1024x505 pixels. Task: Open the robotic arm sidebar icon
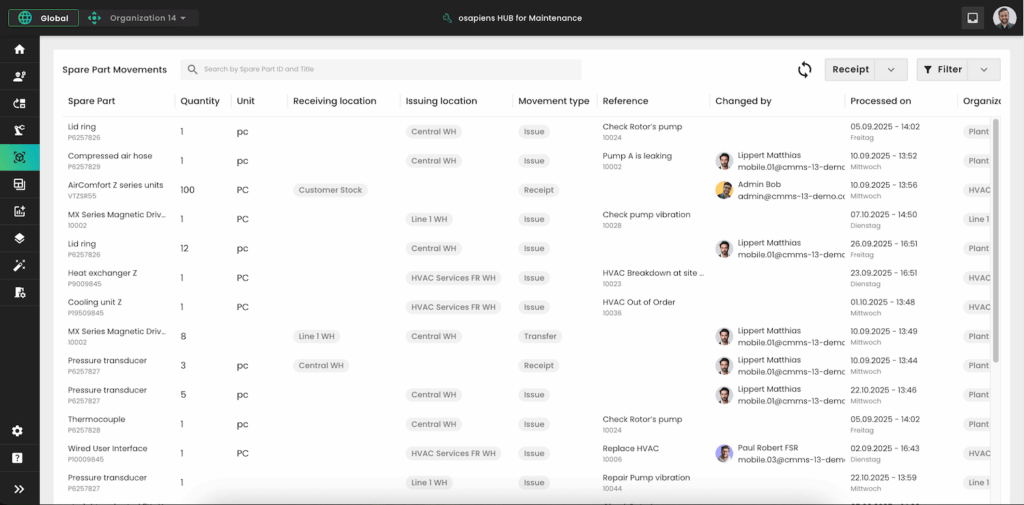pos(20,130)
